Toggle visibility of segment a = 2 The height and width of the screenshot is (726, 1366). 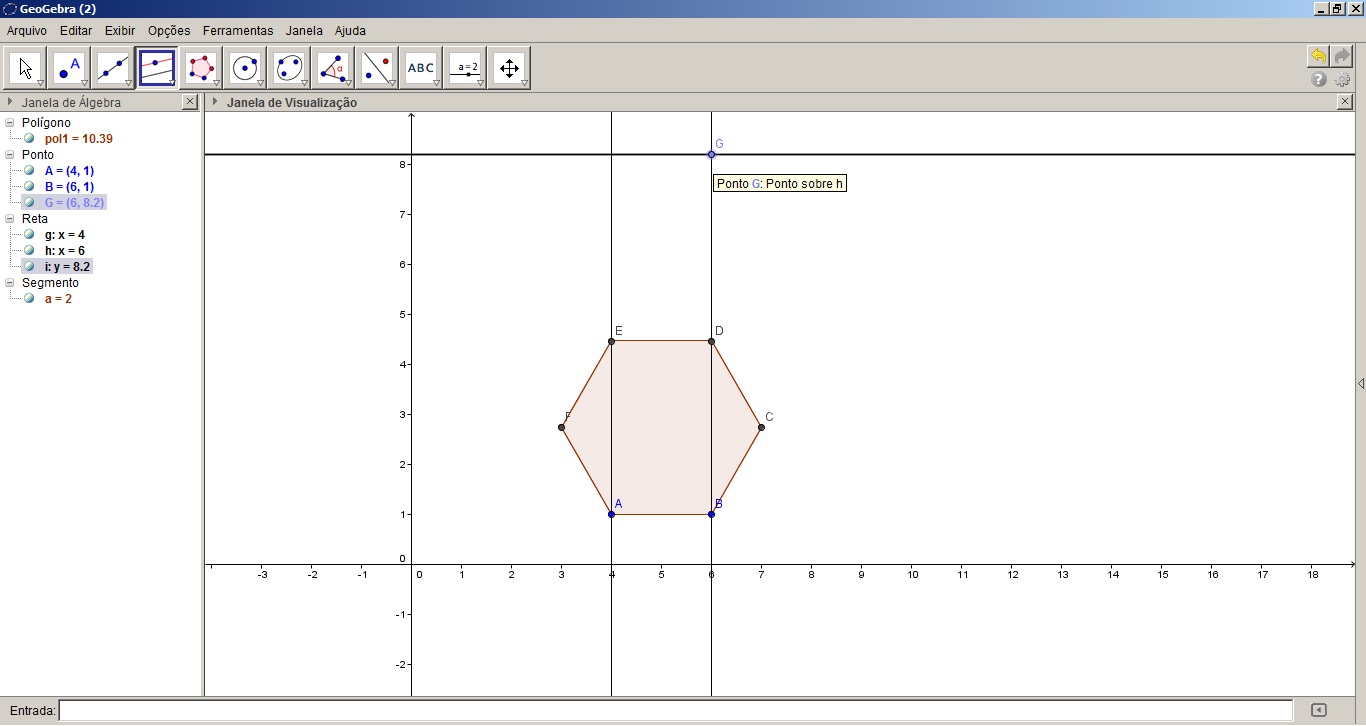coord(29,299)
